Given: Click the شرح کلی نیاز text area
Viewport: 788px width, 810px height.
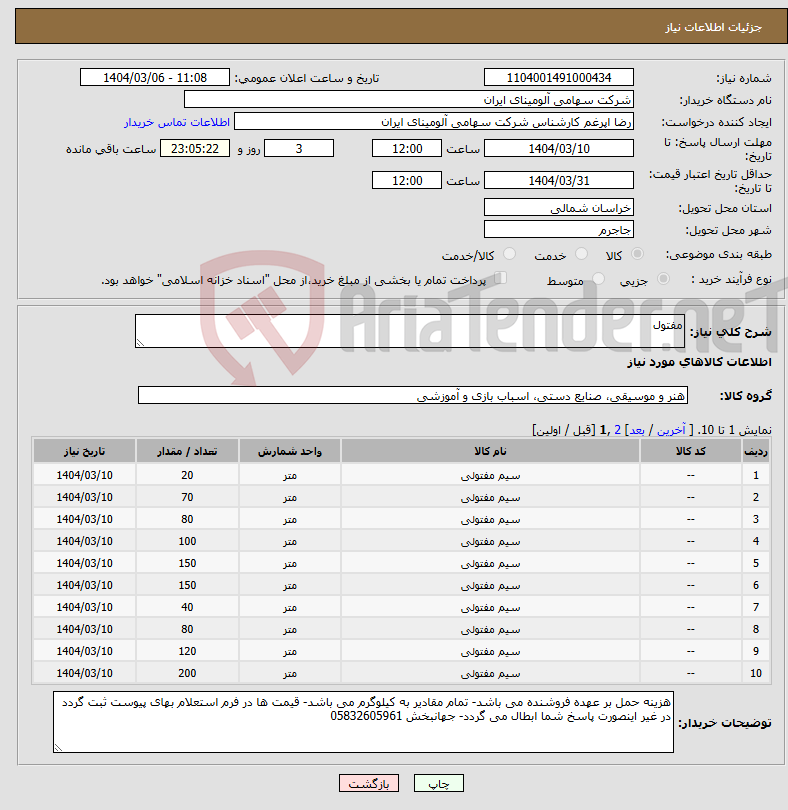Looking at the screenshot, I should [410, 331].
